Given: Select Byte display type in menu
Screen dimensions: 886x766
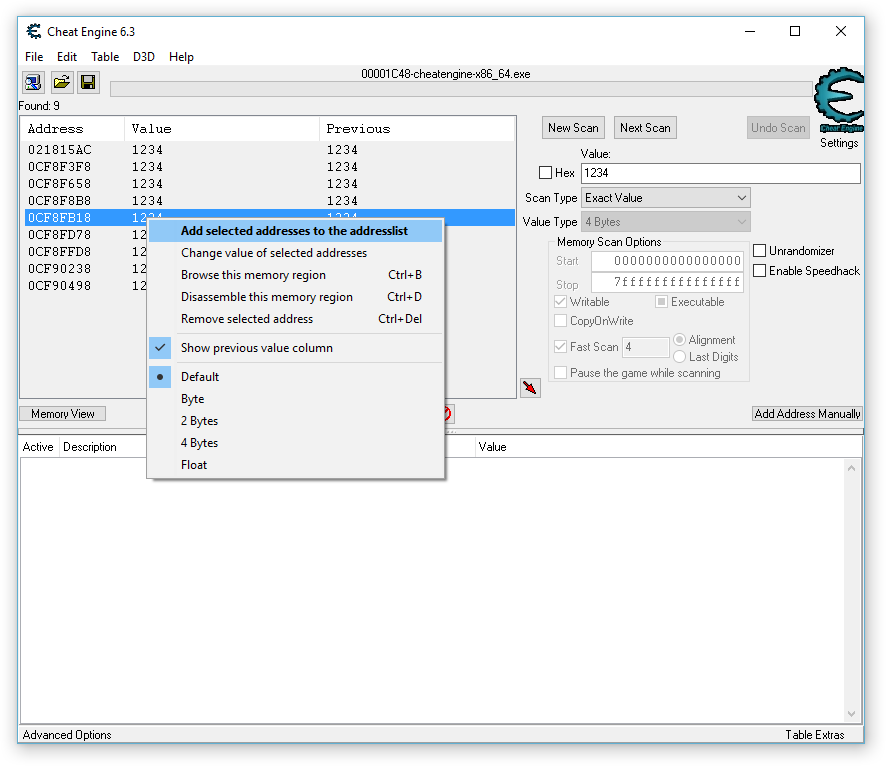Looking at the screenshot, I should [295, 398].
